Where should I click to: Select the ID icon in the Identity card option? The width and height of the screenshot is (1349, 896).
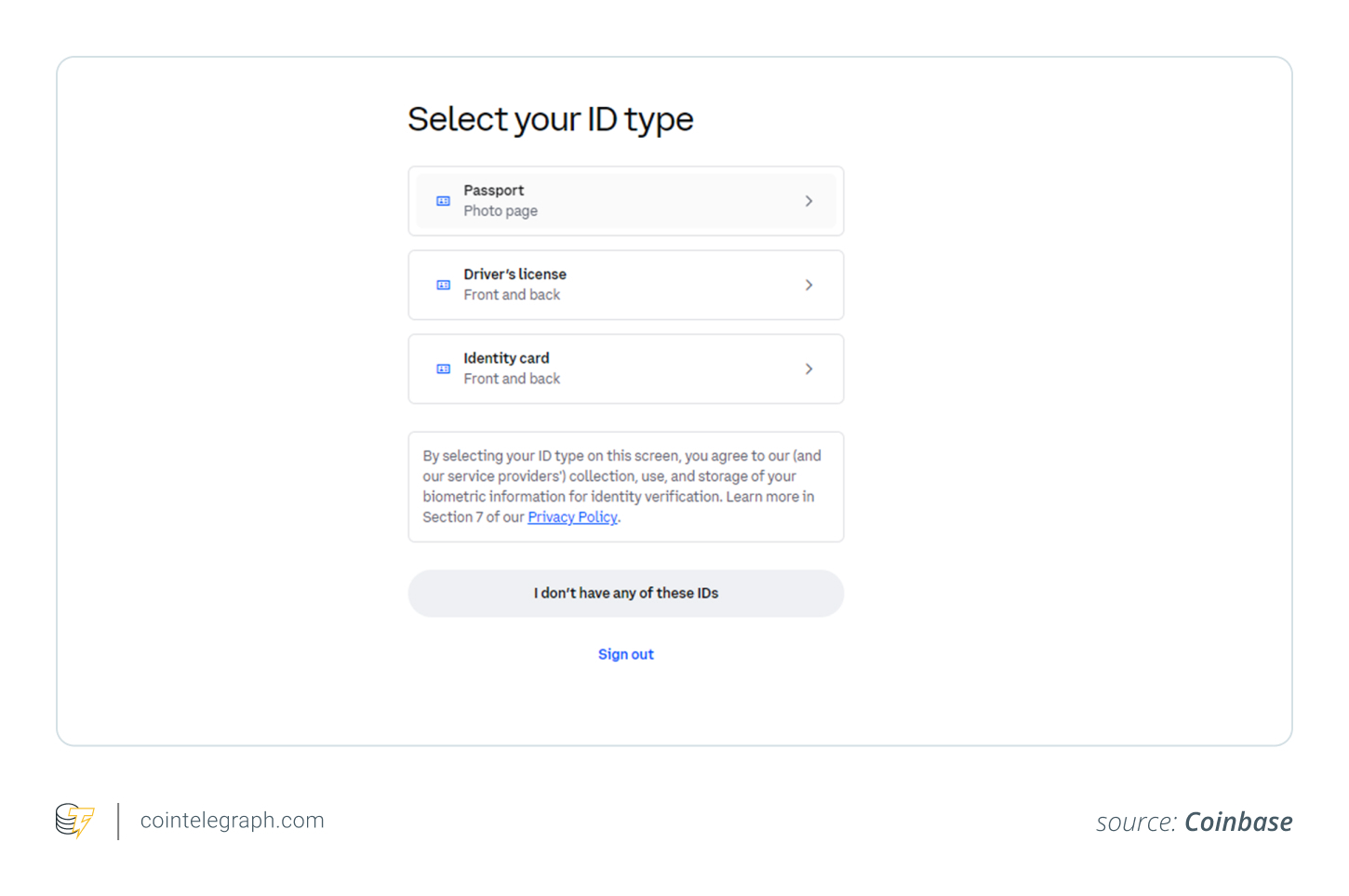click(444, 368)
